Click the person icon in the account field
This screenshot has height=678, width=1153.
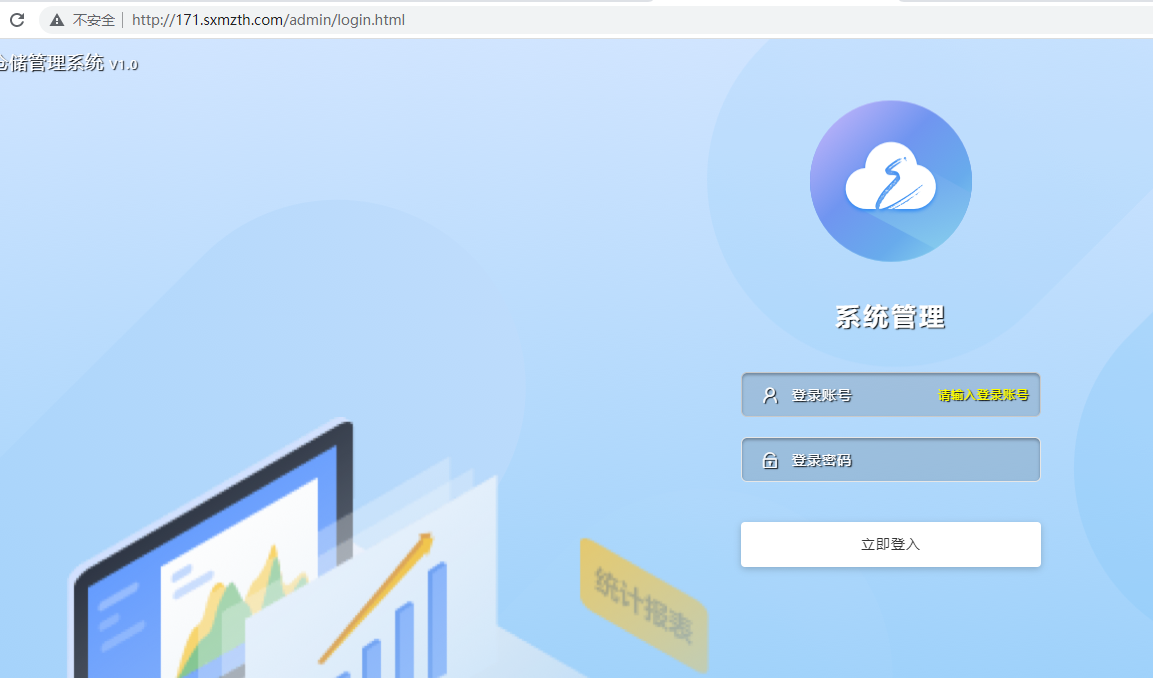click(x=769, y=394)
